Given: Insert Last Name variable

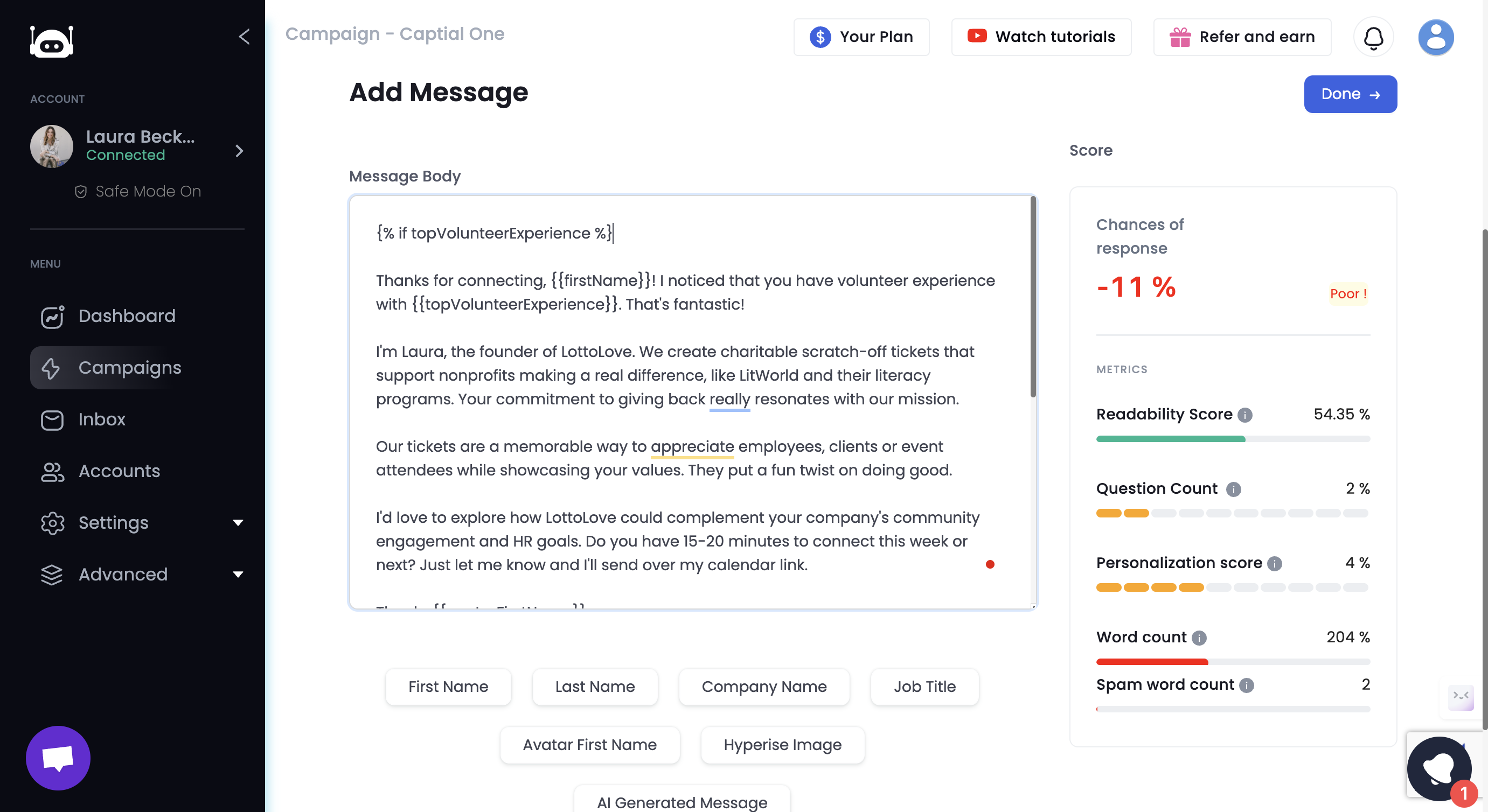Looking at the screenshot, I should [595, 687].
